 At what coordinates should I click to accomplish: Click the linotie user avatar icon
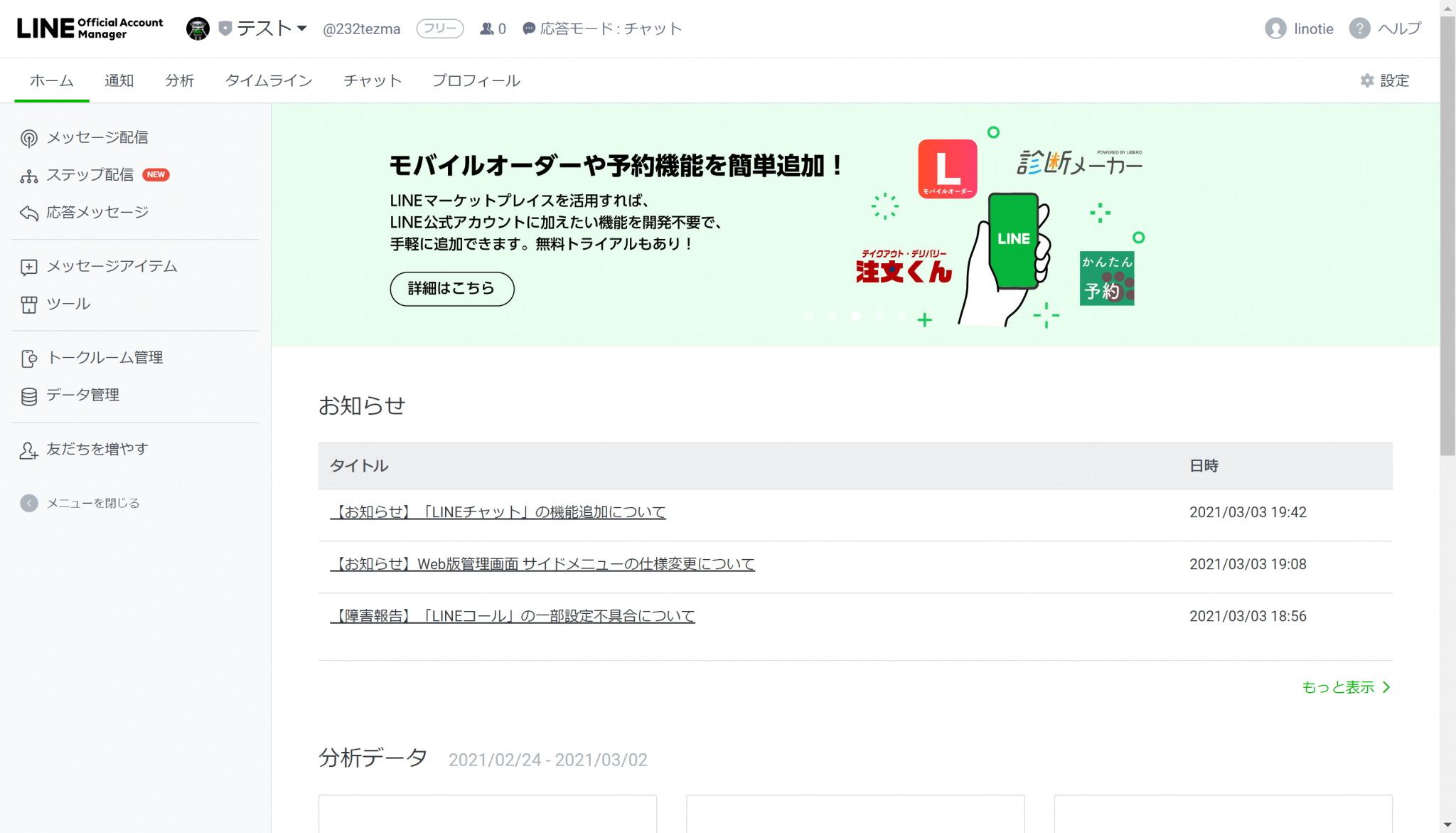point(1275,28)
